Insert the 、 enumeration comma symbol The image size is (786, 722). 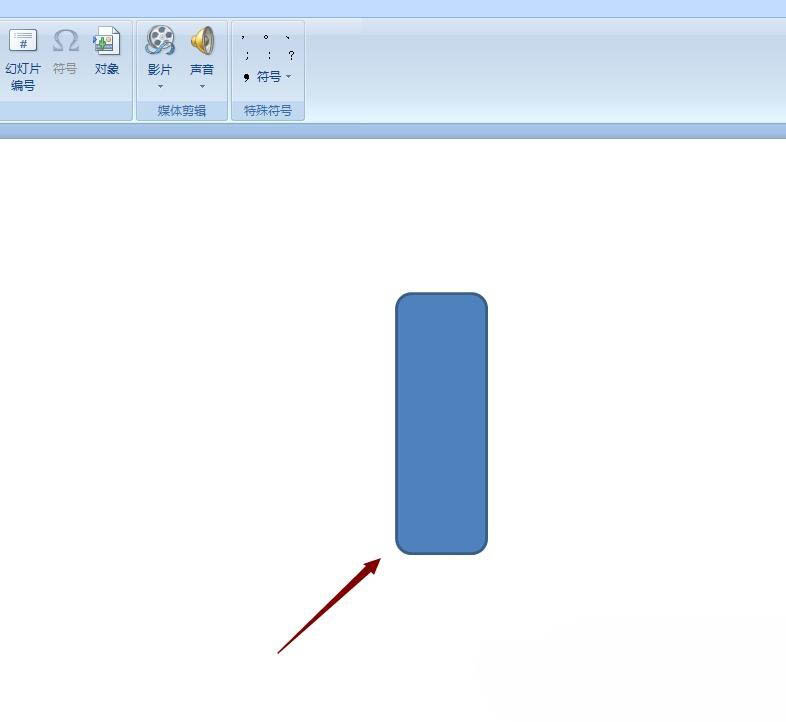pos(288,37)
